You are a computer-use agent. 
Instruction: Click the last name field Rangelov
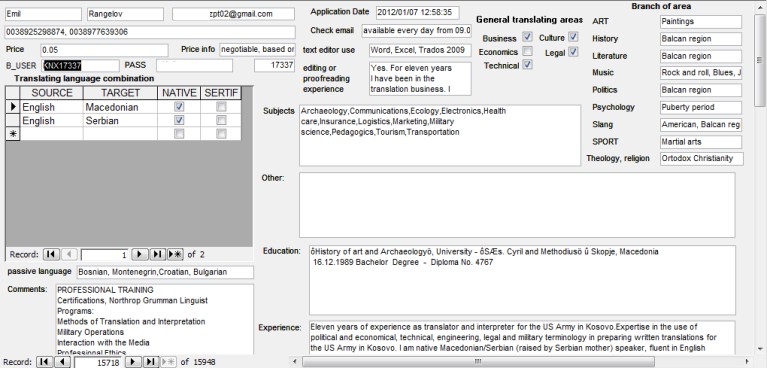tap(125, 14)
